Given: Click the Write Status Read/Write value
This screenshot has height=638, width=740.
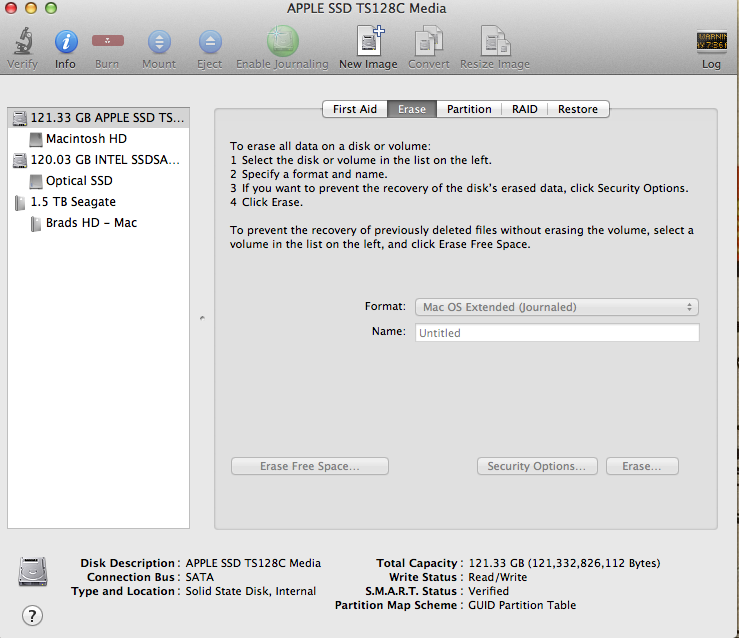Looking at the screenshot, I should tap(497, 577).
